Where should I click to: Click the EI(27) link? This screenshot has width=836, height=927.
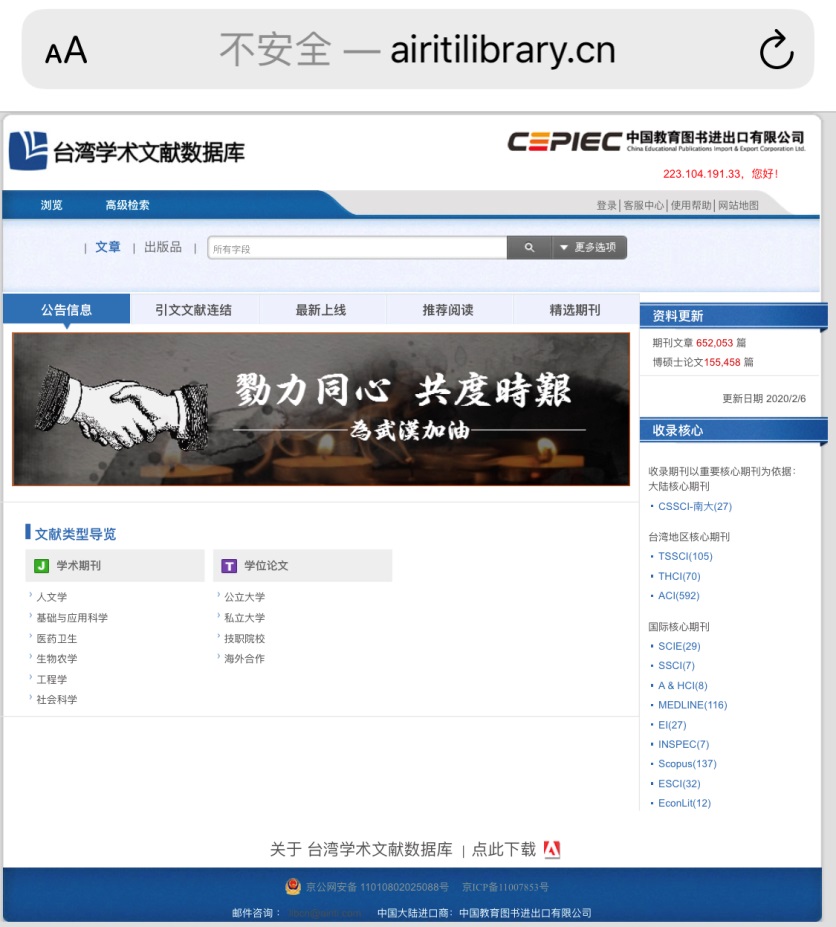[672, 725]
